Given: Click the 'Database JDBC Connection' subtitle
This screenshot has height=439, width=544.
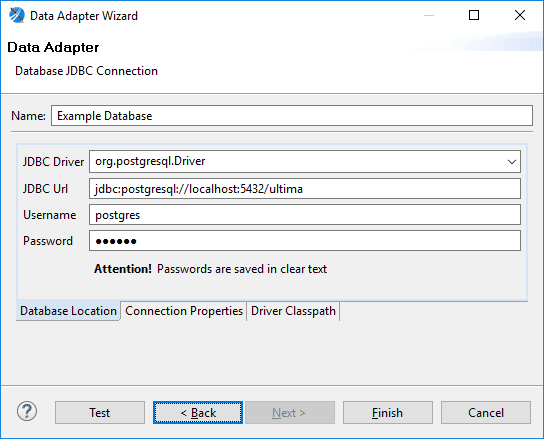Looking at the screenshot, I should [x=86, y=71].
